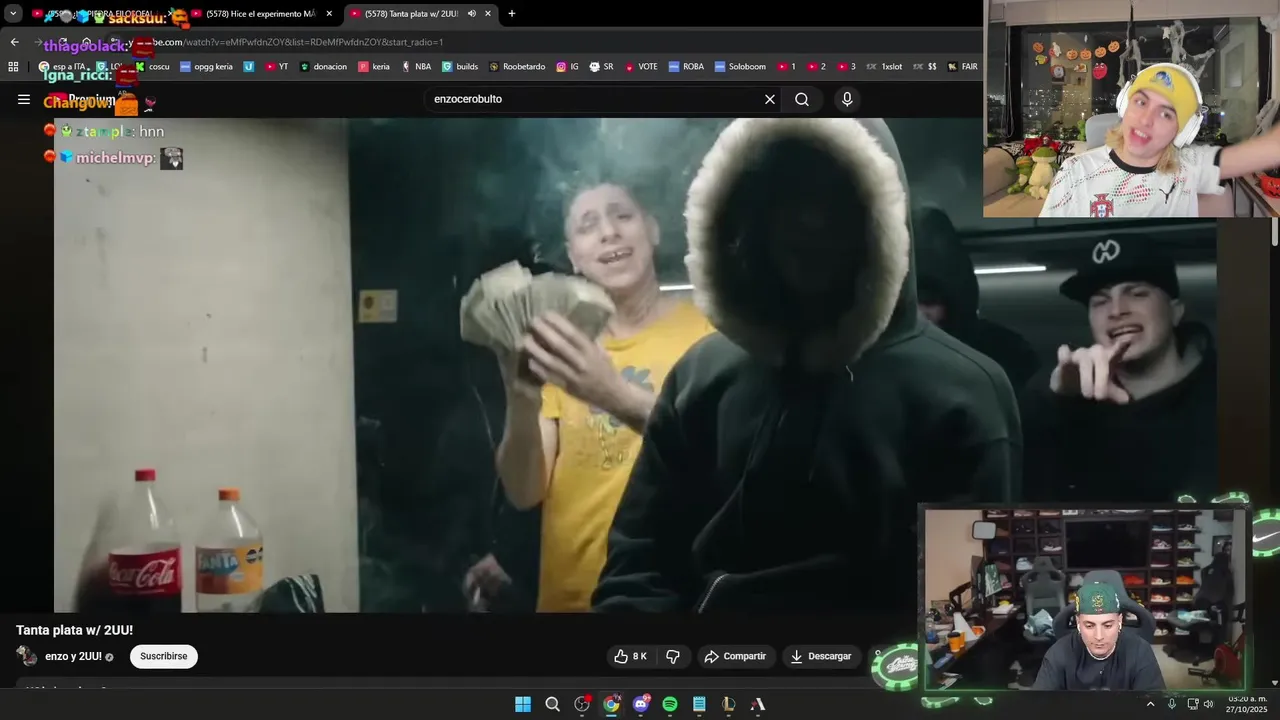Image resolution: width=1280 pixels, height=720 pixels.
Task: Open the channel avatar beside enzo y 2UU!
Action: tap(27, 656)
